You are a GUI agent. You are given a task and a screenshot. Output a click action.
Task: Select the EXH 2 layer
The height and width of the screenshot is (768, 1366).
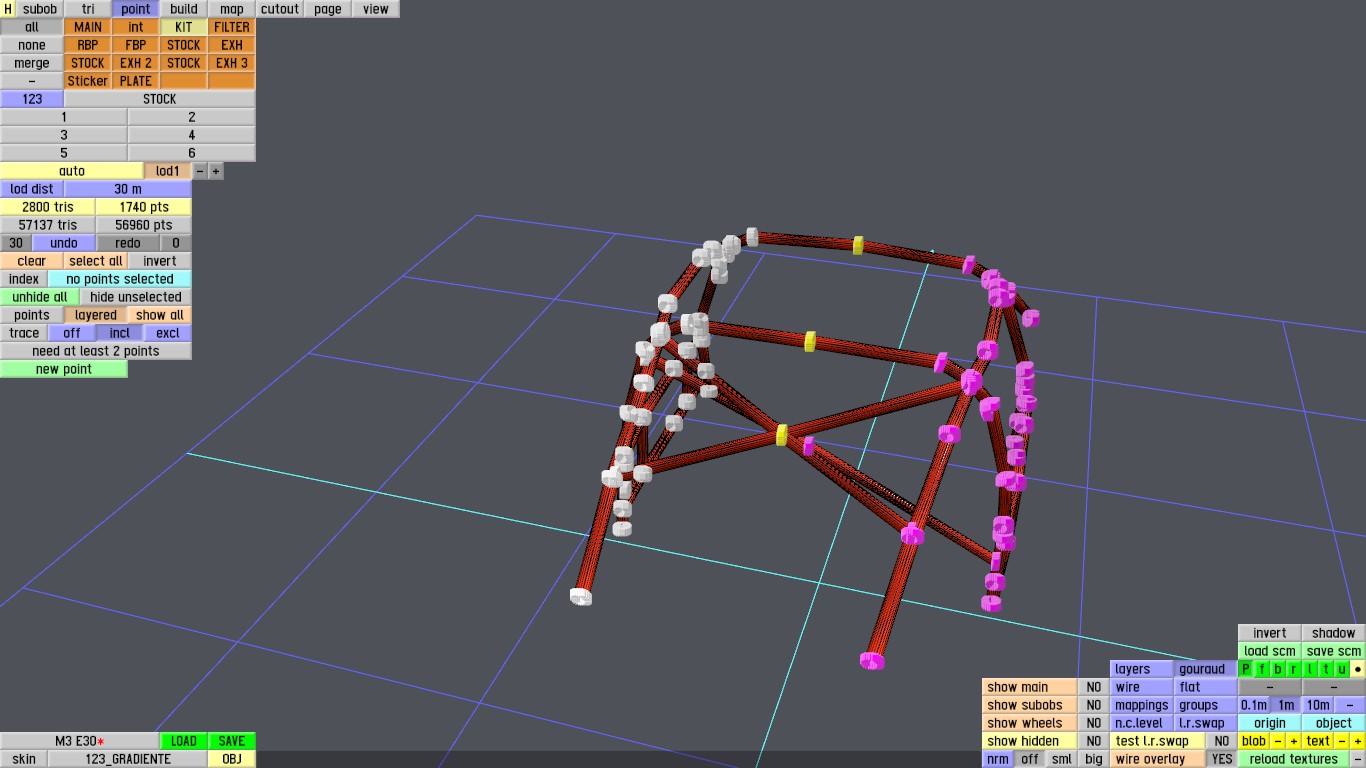[136, 63]
